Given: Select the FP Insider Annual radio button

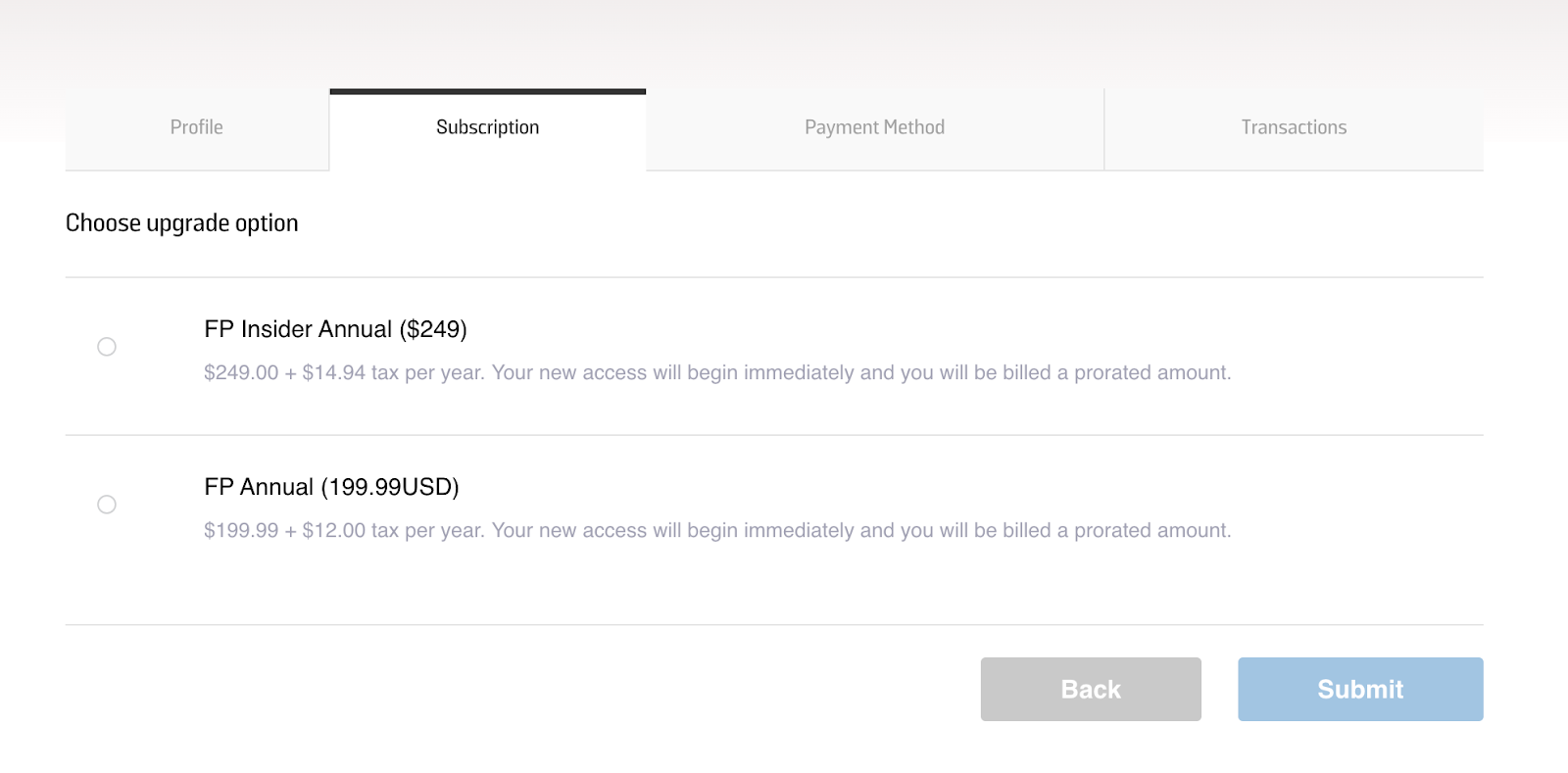Looking at the screenshot, I should 107,347.
